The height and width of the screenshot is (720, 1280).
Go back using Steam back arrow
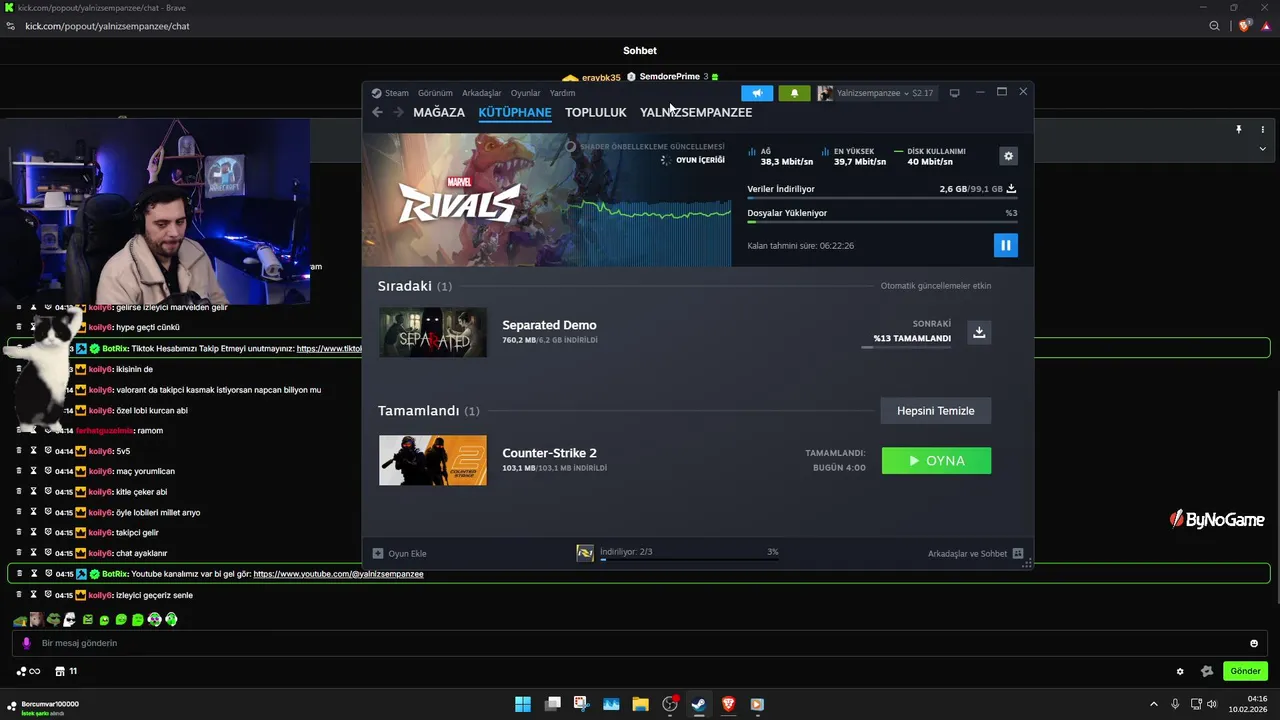pos(377,112)
